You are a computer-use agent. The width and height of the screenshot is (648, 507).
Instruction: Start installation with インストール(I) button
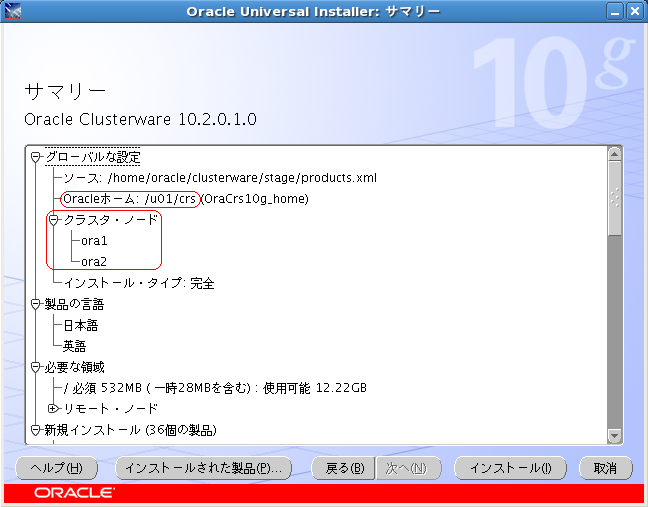(510, 468)
